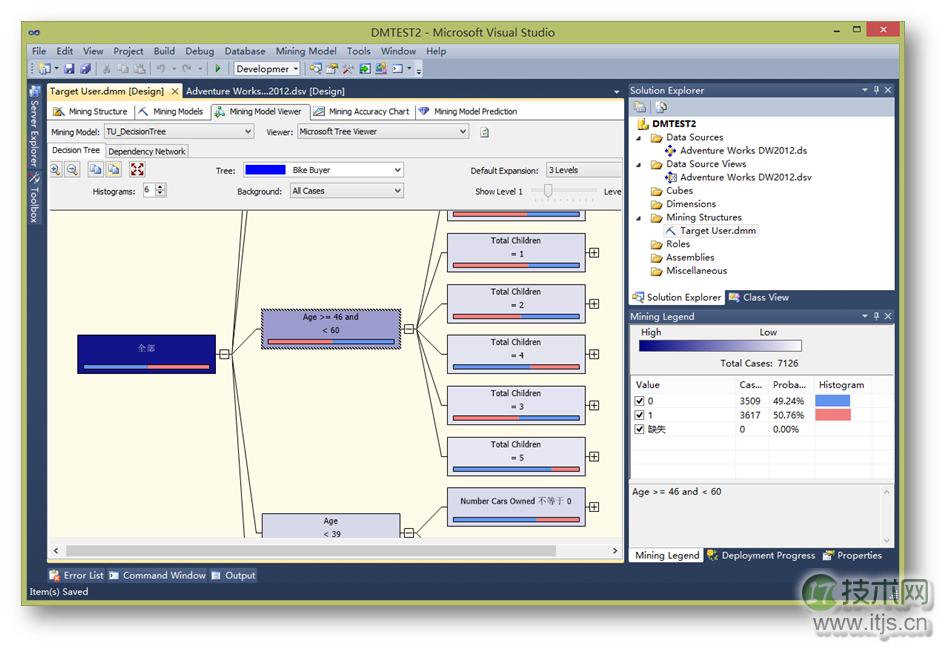947x648 pixels.
Task: Select the Age >= 46 and < 60 node
Action: pos(330,328)
